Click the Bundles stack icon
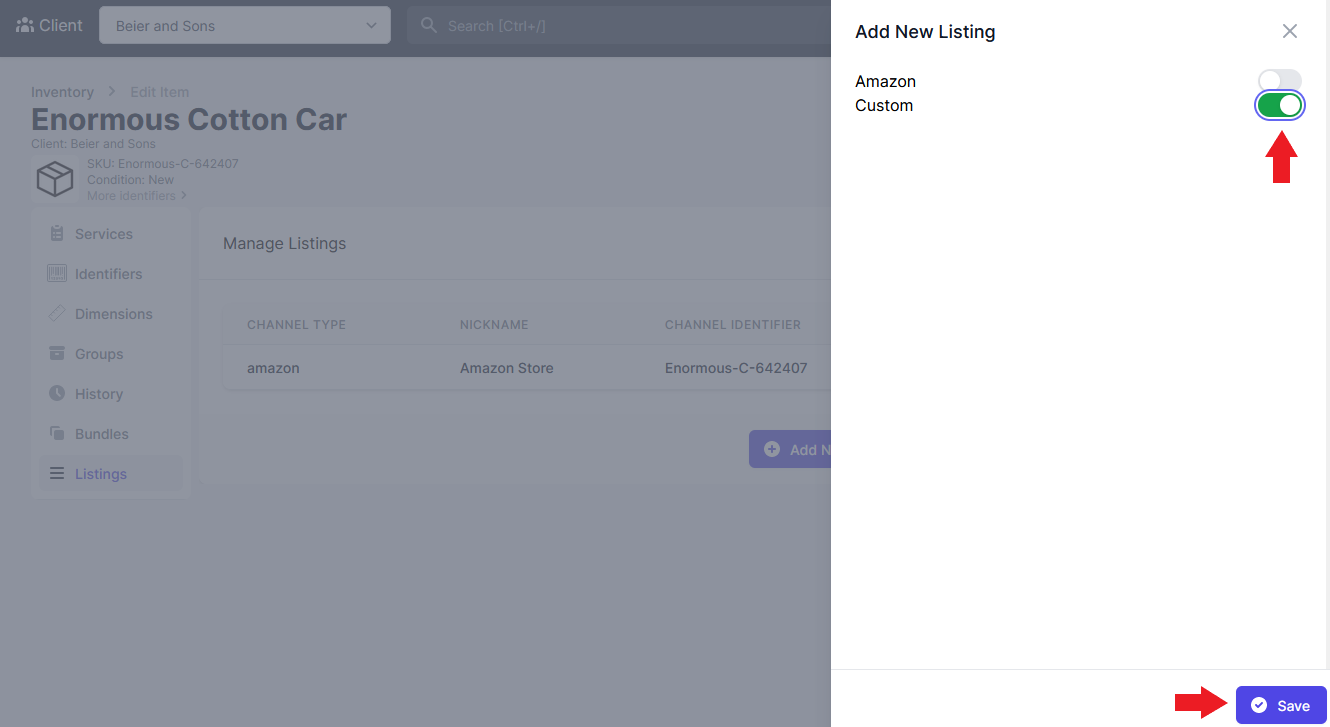The width and height of the screenshot is (1330, 727). click(x=57, y=433)
